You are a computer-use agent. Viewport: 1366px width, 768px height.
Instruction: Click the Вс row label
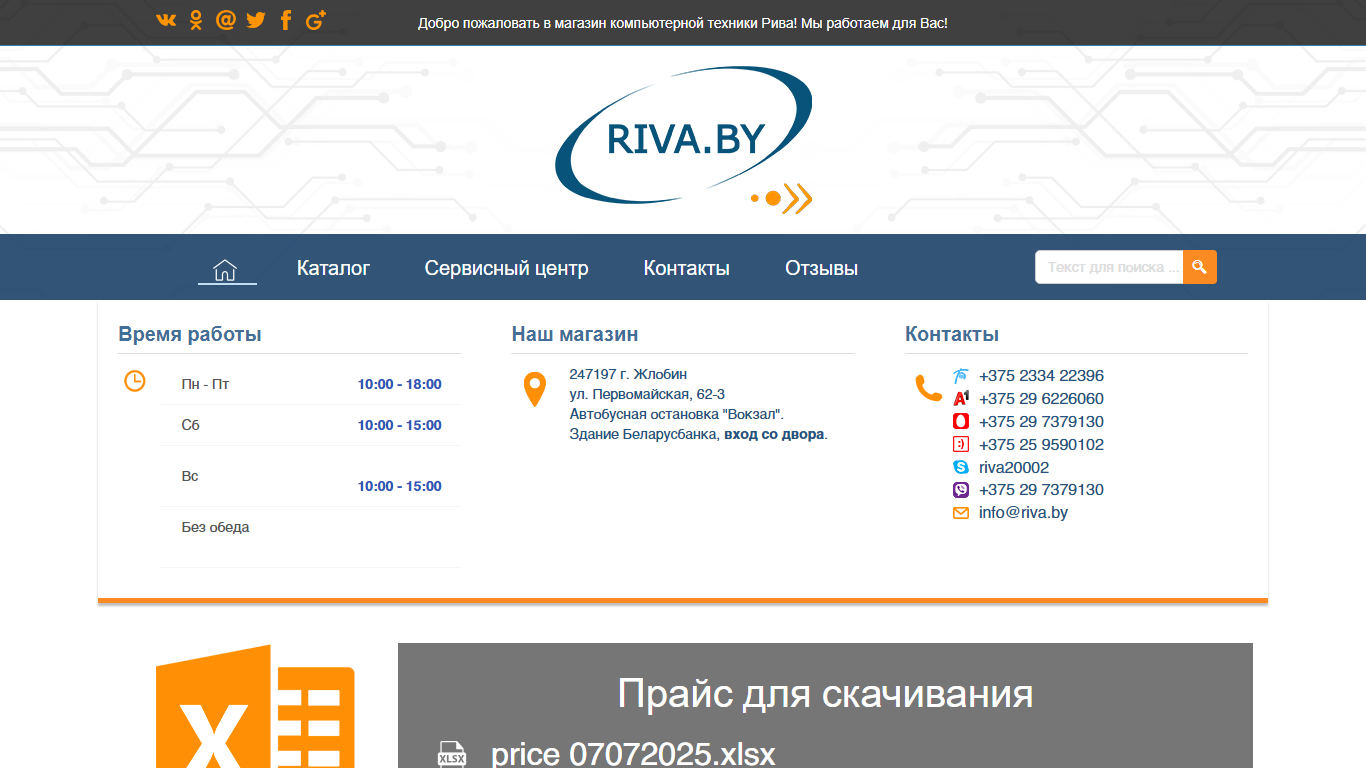coord(190,476)
